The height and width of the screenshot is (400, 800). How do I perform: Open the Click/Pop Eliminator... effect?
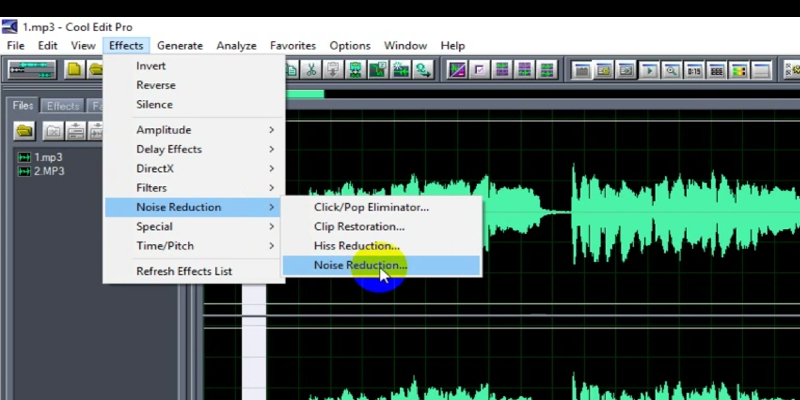click(x=371, y=207)
